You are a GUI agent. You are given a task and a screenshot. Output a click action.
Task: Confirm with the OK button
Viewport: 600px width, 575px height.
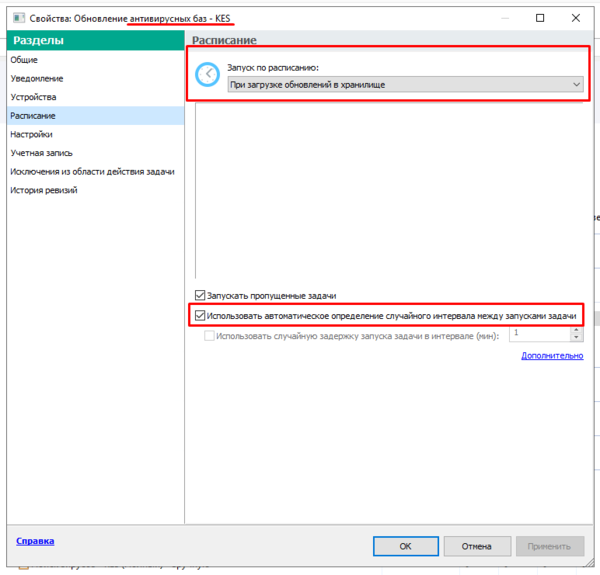pos(406,546)
